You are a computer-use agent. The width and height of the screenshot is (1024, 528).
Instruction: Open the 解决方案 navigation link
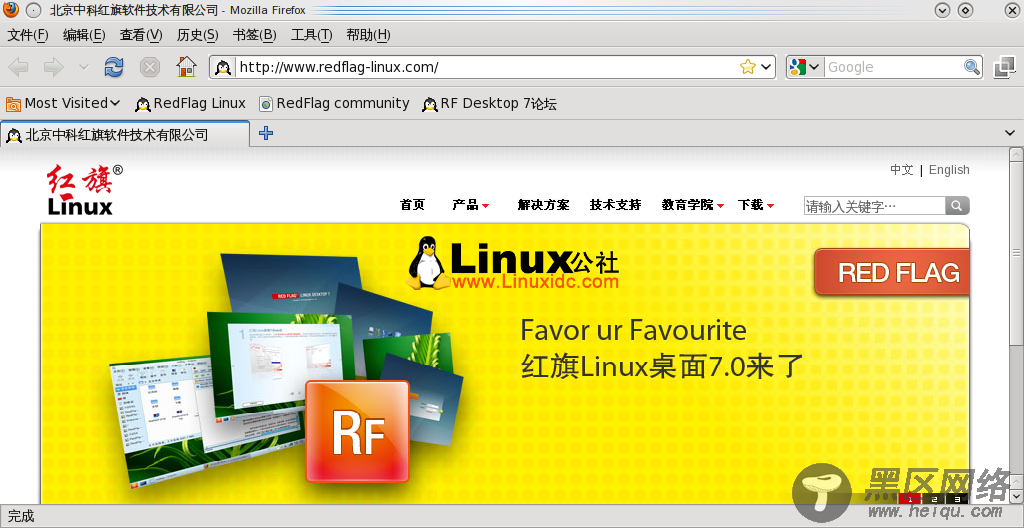pos(543,205)
